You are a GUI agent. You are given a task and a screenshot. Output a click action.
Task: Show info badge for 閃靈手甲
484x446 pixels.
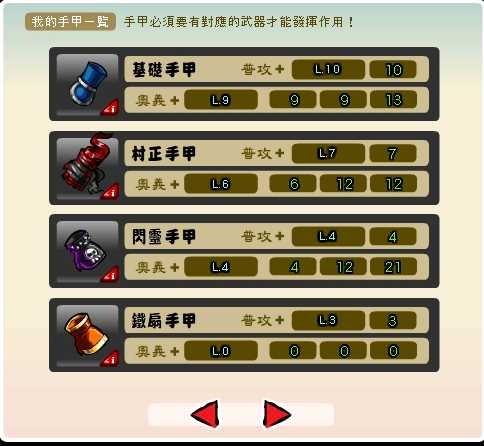[x=110, y=275]
